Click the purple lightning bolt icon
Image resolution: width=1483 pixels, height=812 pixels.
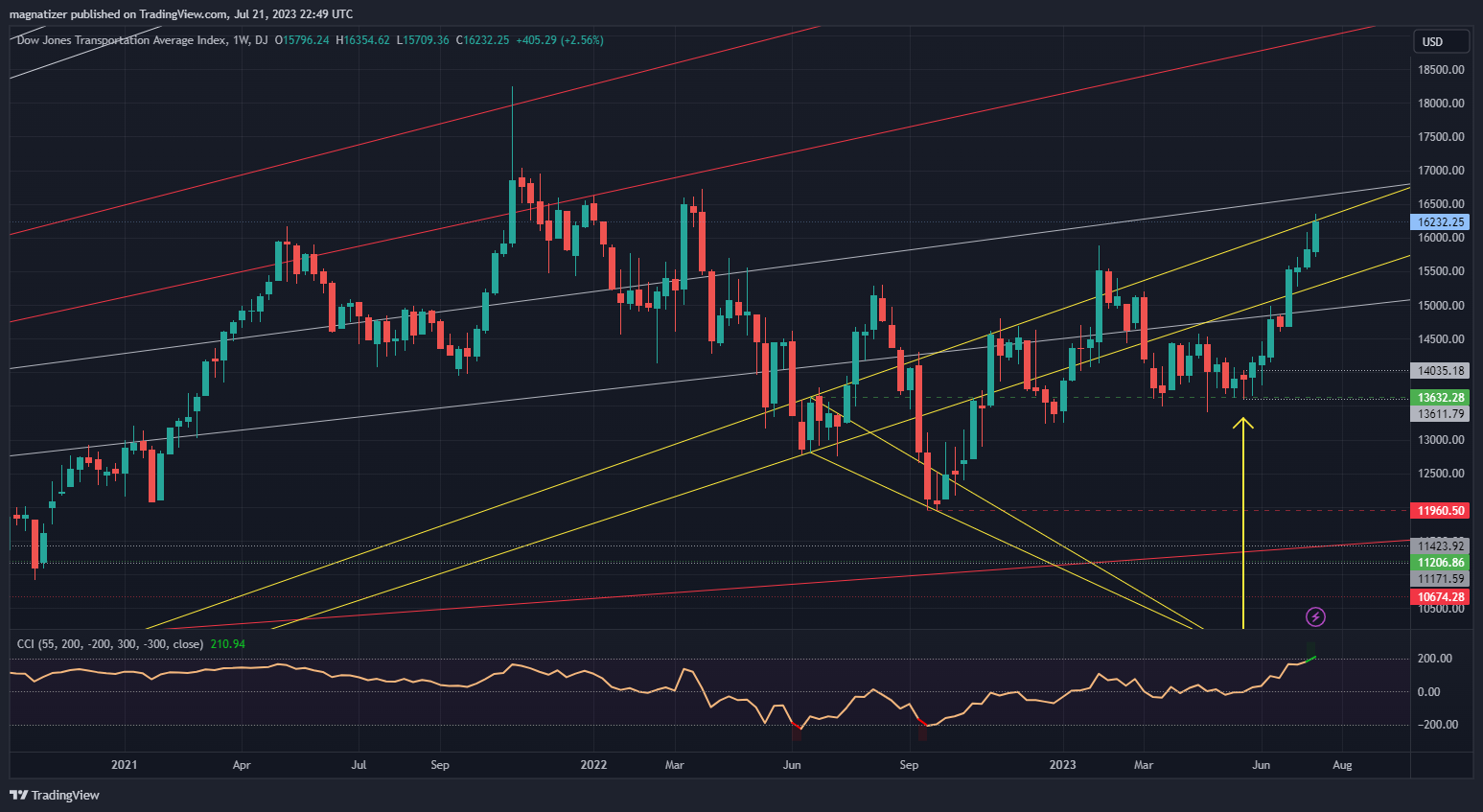(x=1316, y=616)
